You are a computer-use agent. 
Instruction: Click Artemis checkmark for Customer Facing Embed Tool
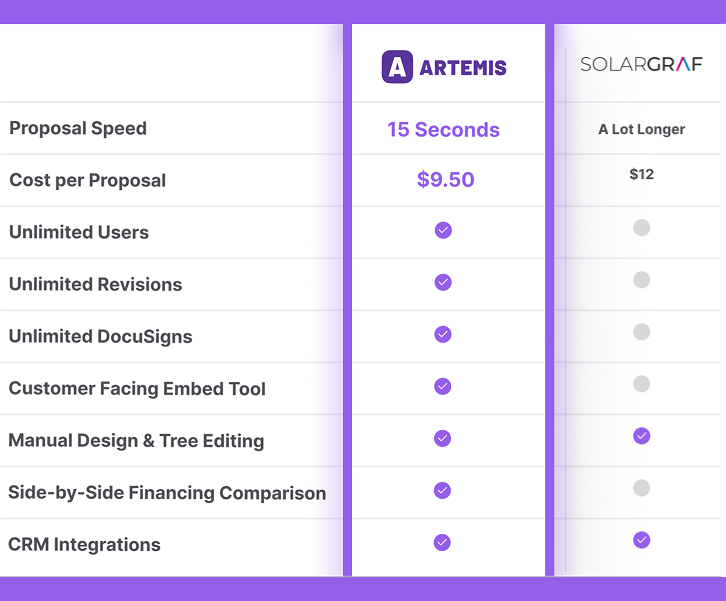(443, 386)
